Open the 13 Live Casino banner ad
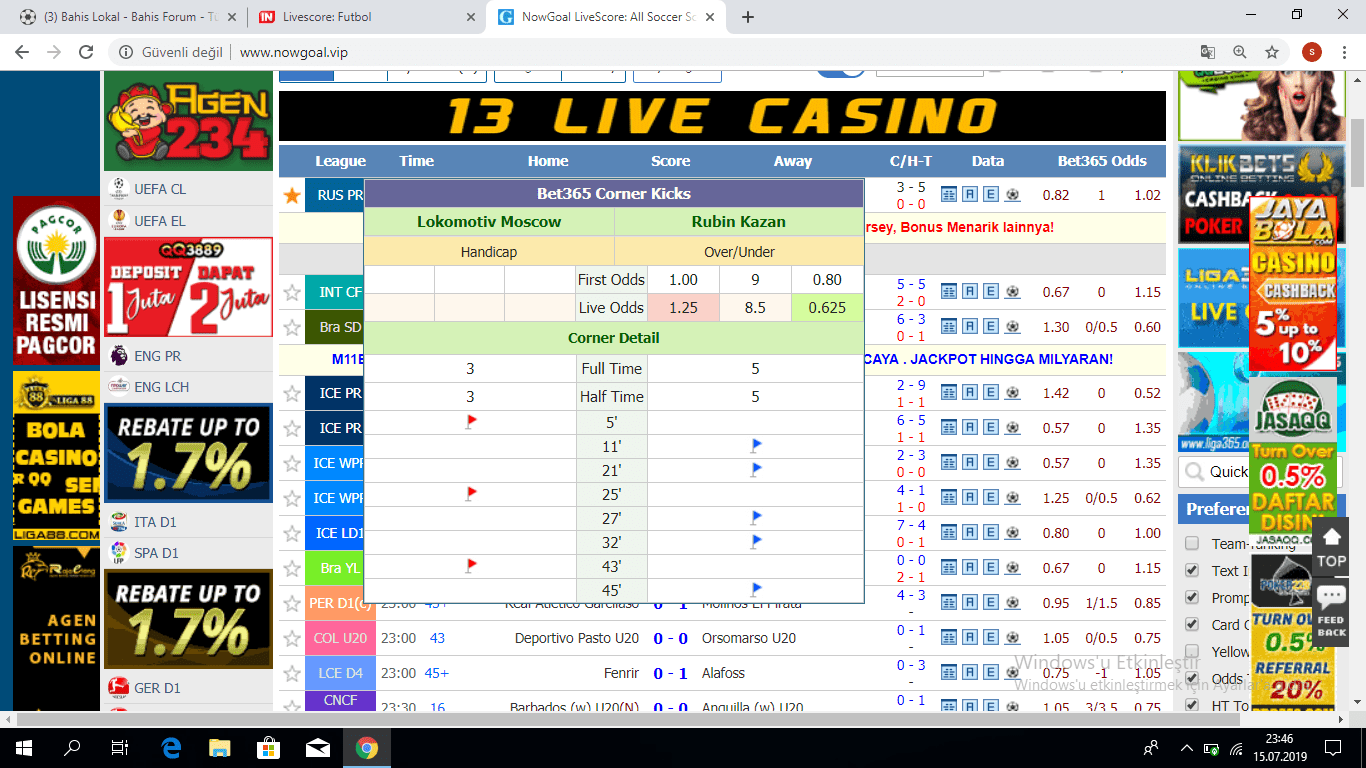The height and width of the screenshot is (768, 1366). click(x=722, y=116)
